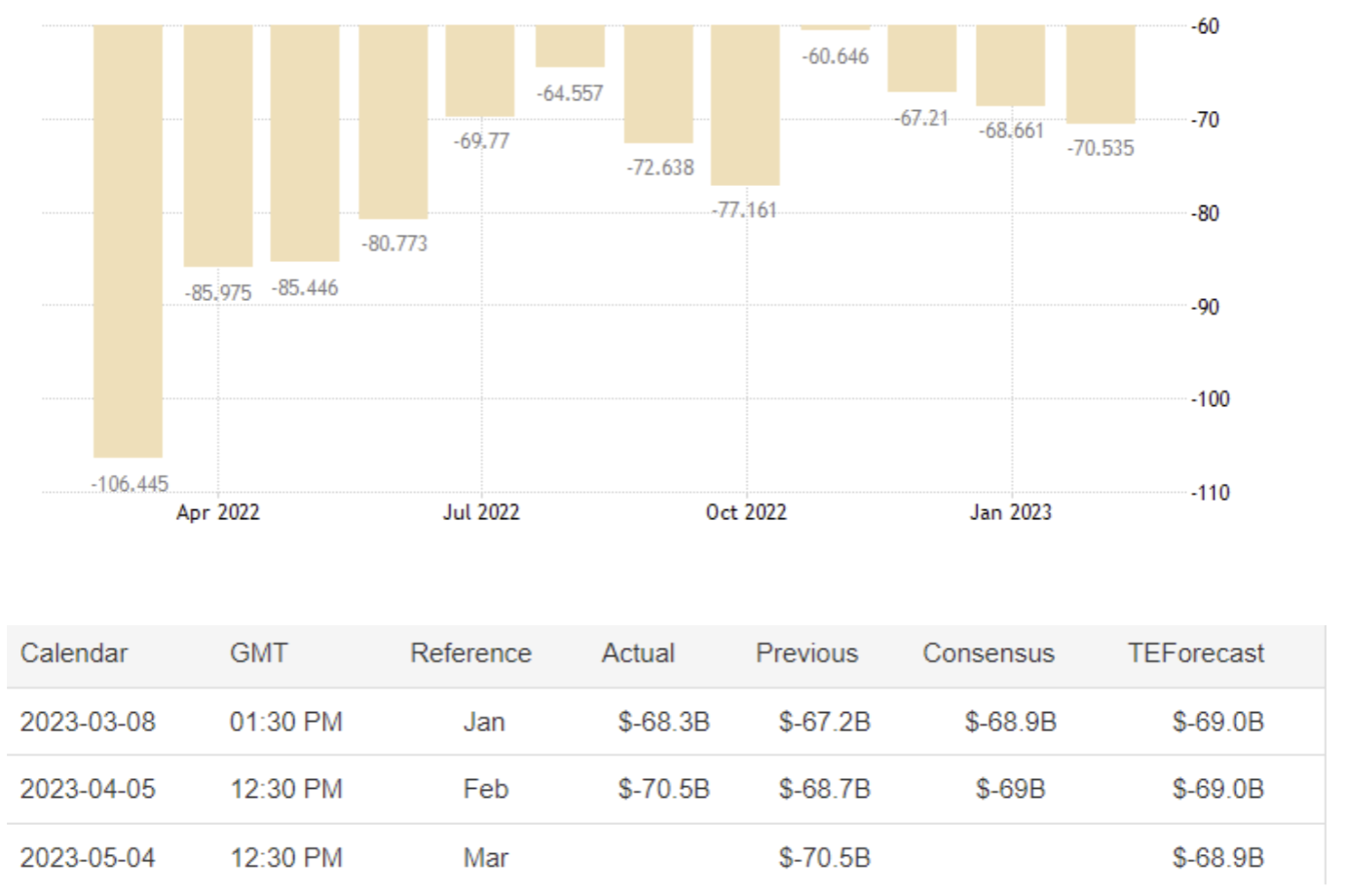1346x896 pixels.
Task: Click the bar labeled -106.445
Action: (128, 241)
